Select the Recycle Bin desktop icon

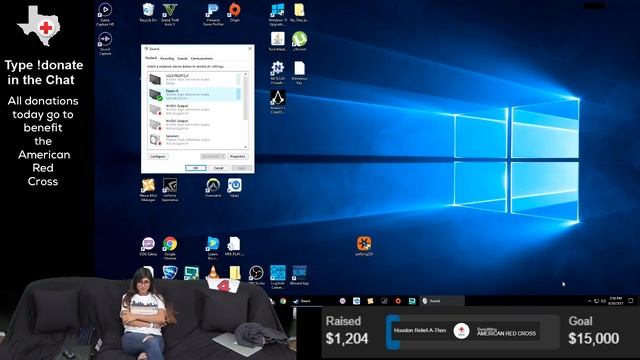point(148,13)
